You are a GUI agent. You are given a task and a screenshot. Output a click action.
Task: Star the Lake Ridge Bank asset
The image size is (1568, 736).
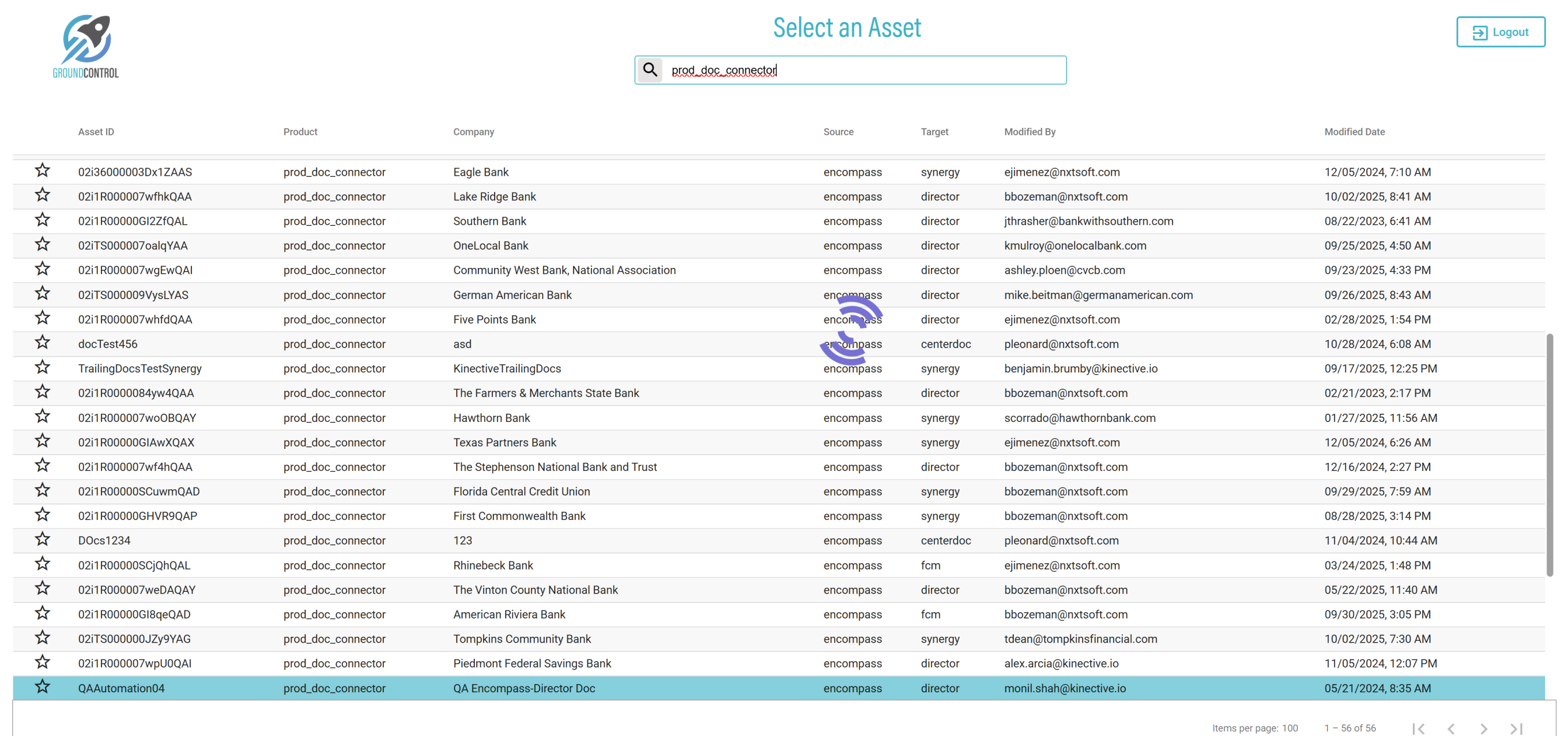[x=42, y=195]
